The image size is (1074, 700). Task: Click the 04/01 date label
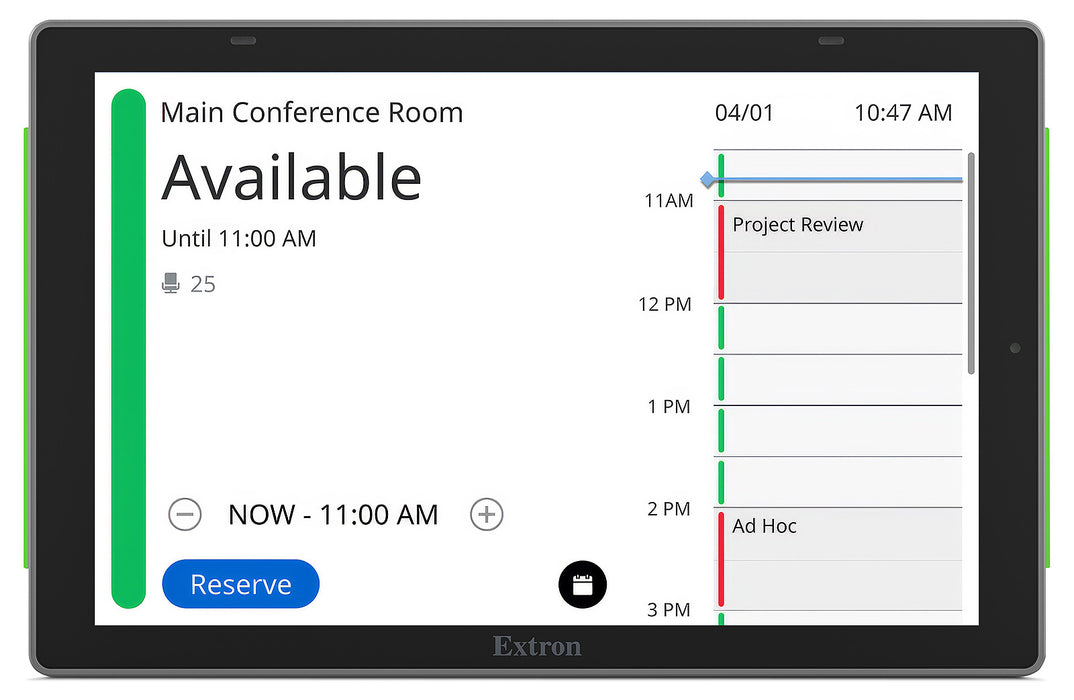[x=744, y=112]
